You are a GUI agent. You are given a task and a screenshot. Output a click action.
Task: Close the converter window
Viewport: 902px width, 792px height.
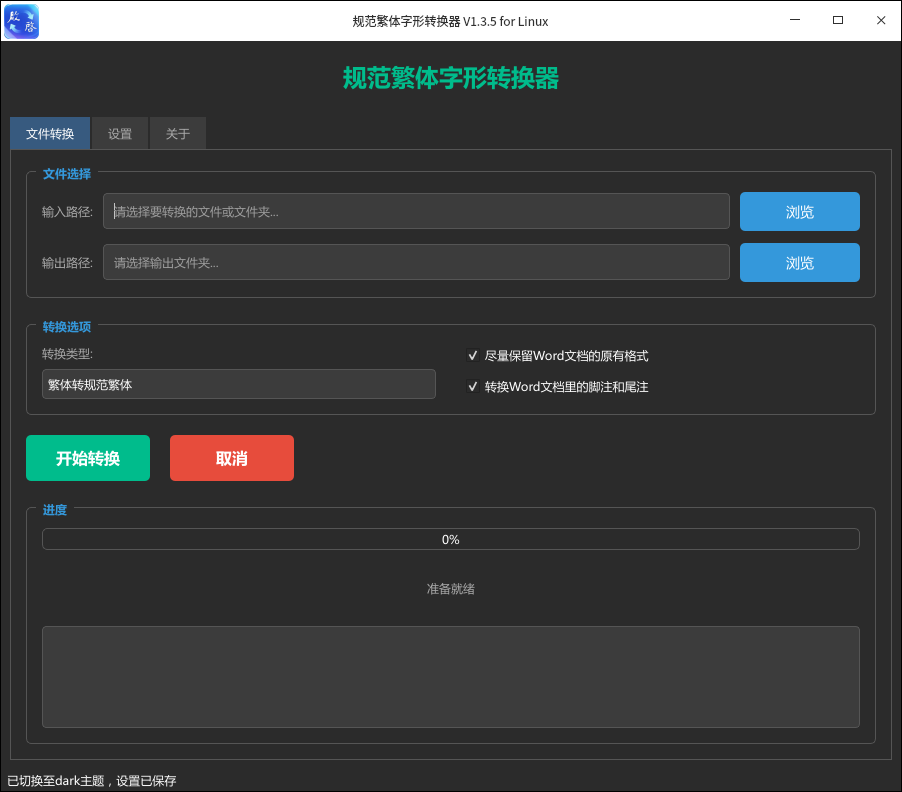(881, 20)
